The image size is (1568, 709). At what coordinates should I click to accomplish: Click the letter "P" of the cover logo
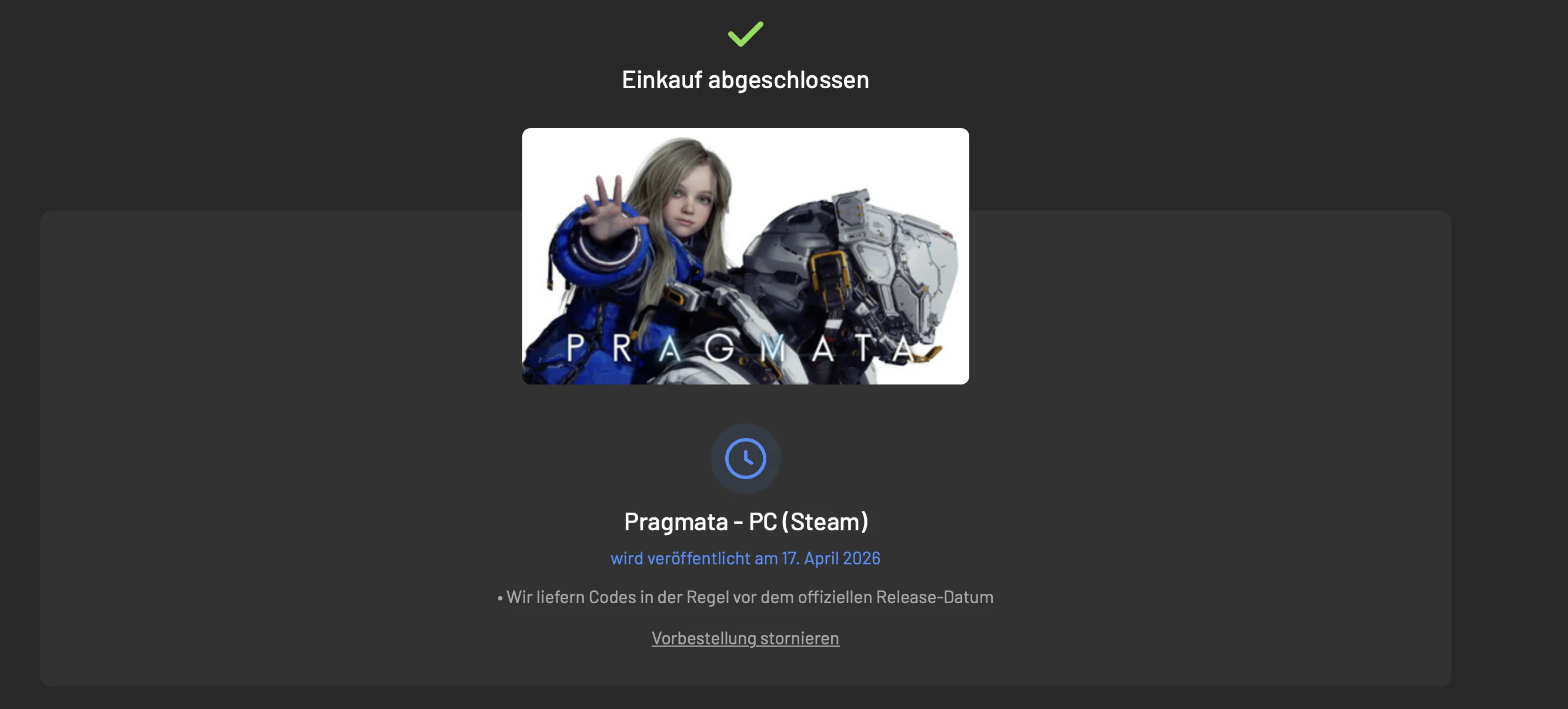(576, 347)
